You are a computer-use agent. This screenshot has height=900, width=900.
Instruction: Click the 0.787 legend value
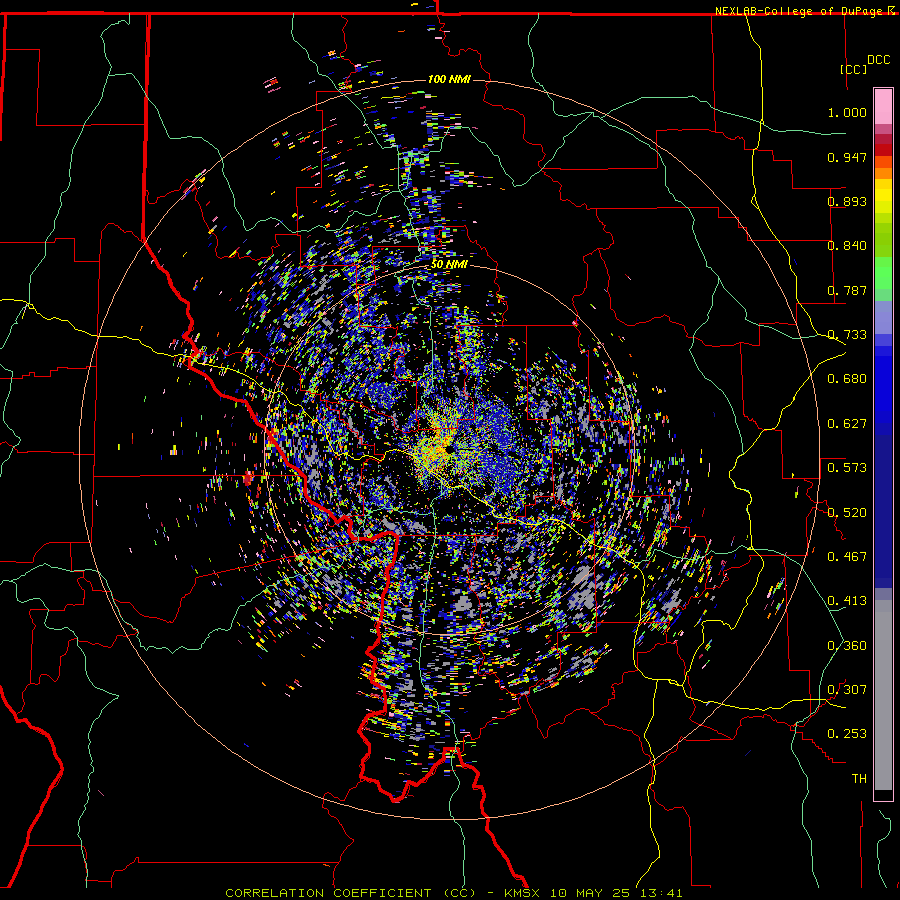tap(847, 290)
